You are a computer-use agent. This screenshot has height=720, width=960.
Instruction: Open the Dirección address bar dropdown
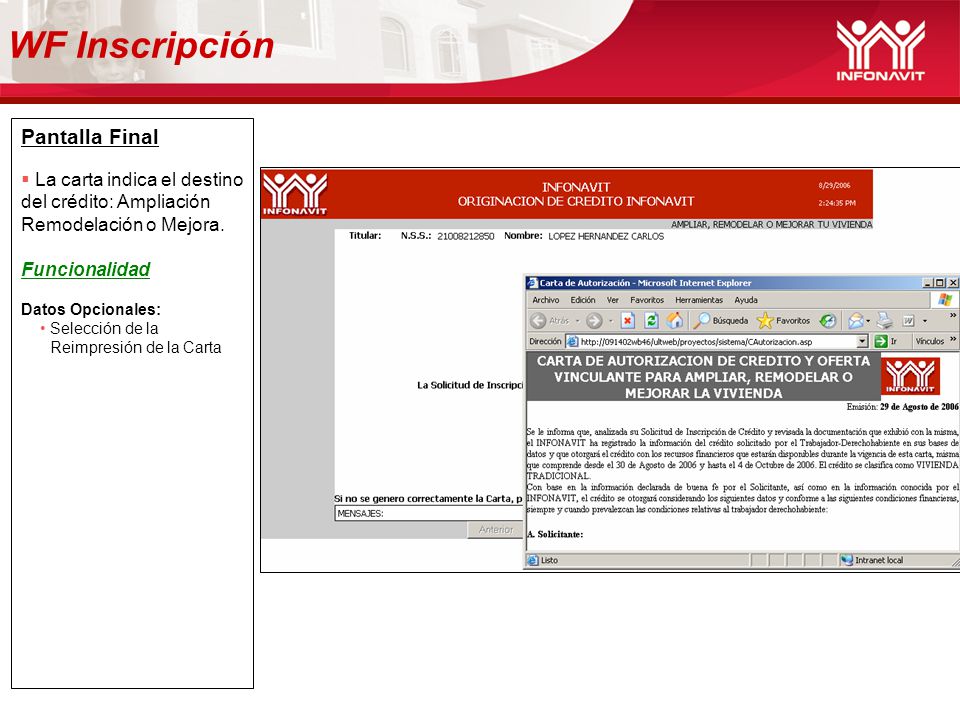[x=862, y=342]
